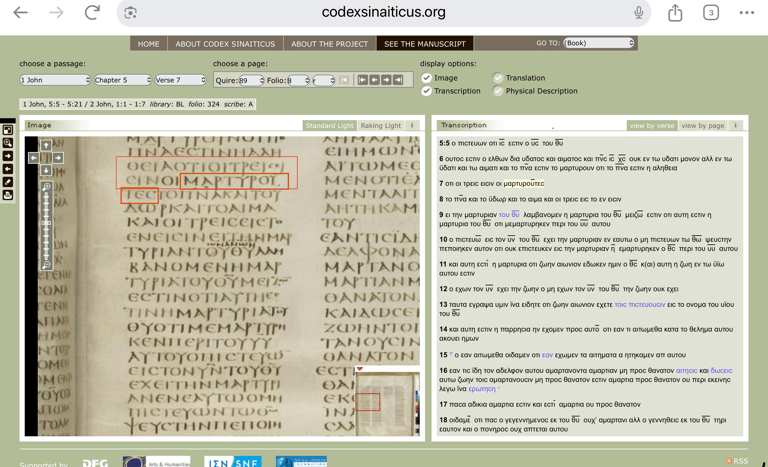The width and height of the screenshot is (768, 467).
Task: Open the folio side 'r' dropdown
Action: (x=324, y=80)
